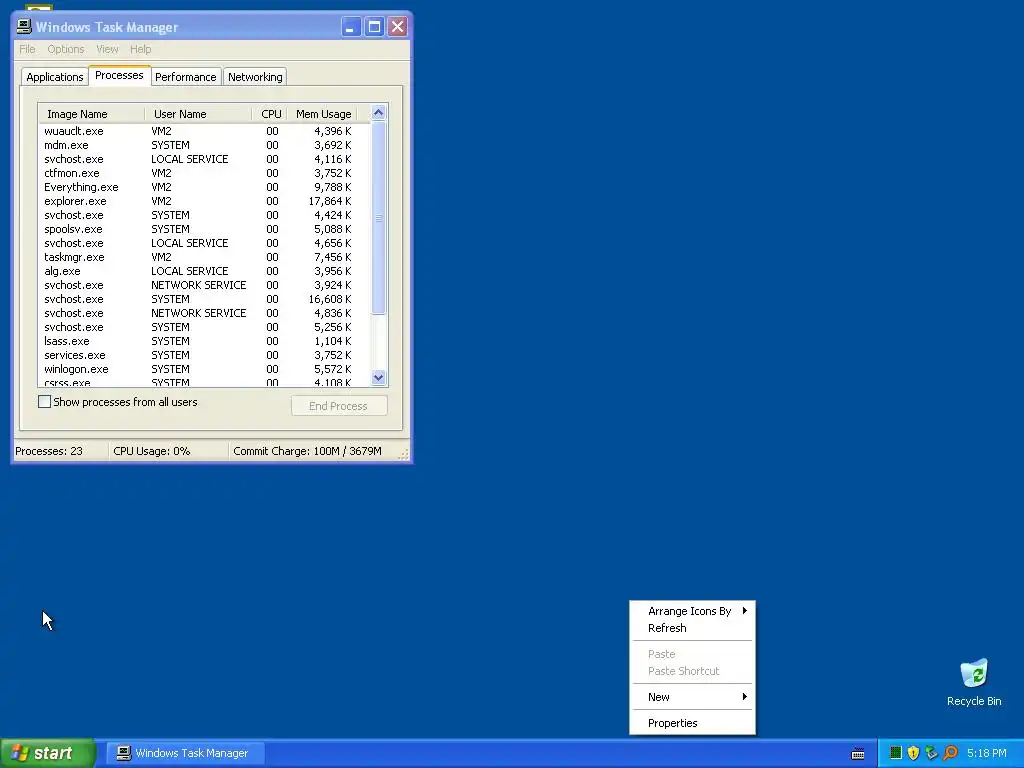Viewport: 1024px width, 768px height.
Task: Click the Processes: 23 status bar entry
Action: 60,451
